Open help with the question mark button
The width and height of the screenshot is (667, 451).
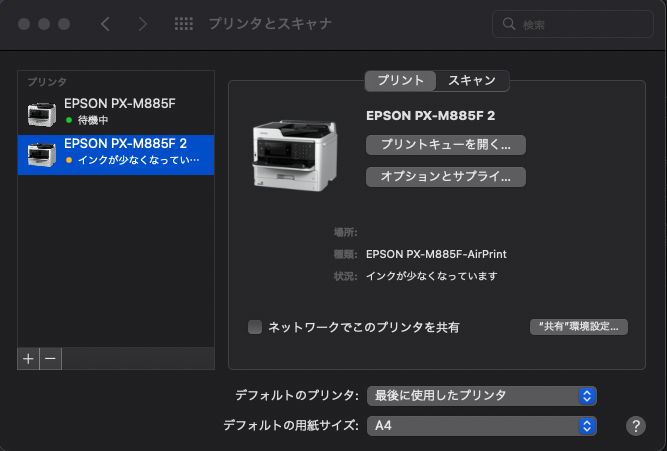point(636,425)
